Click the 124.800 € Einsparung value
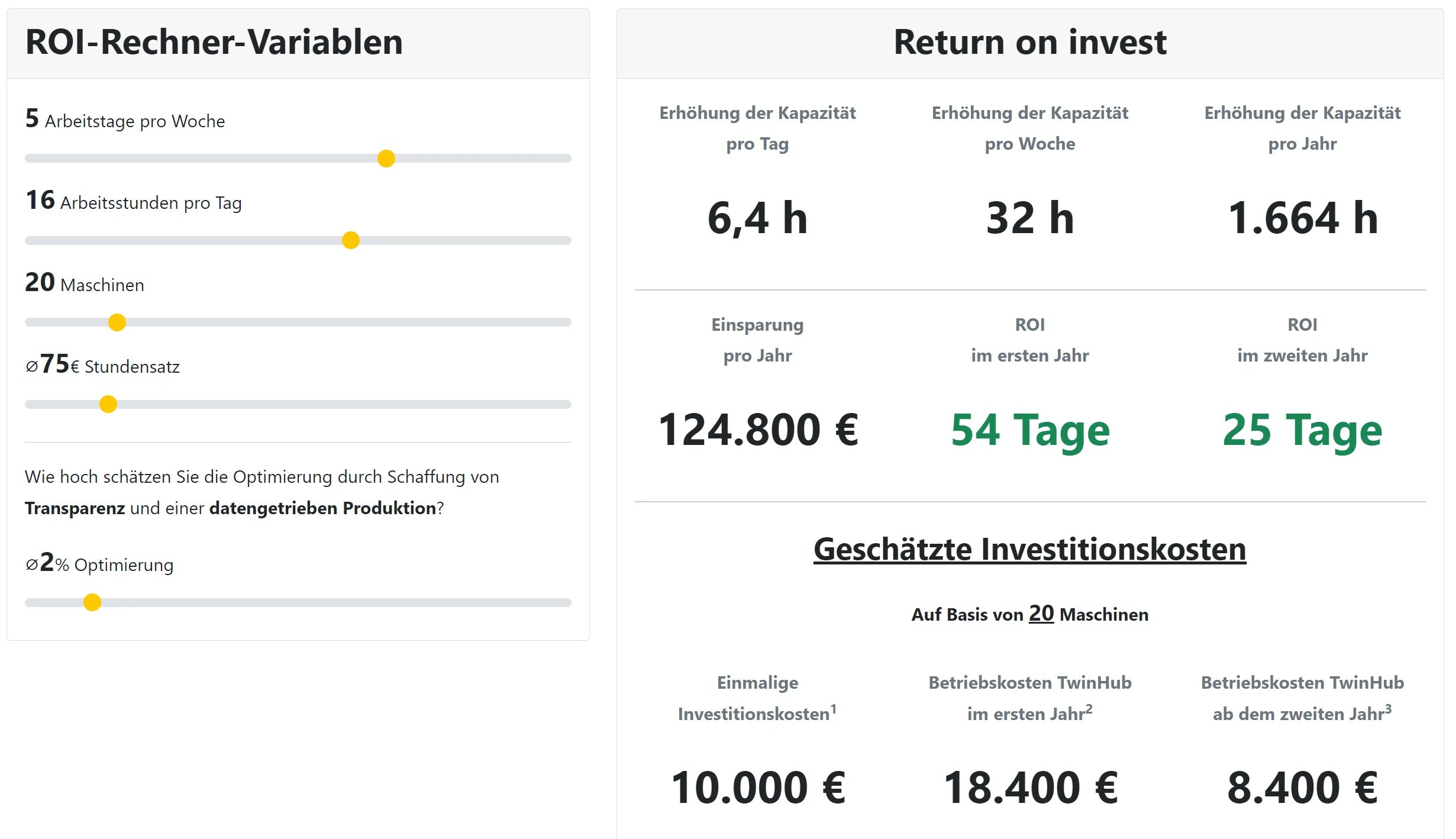 coord(758,430)
